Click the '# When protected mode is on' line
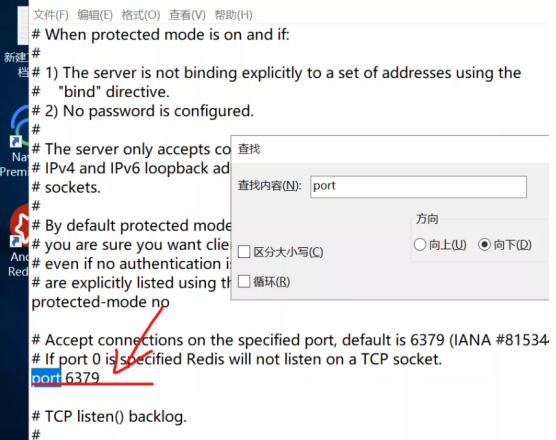Image resolution: width=556 pixels, height=440 pixels. click(x=161, y=35)
